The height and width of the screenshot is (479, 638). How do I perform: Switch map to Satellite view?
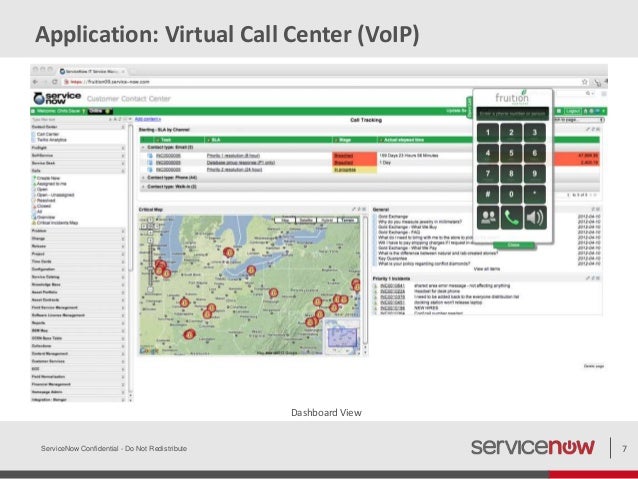(306, 220)
